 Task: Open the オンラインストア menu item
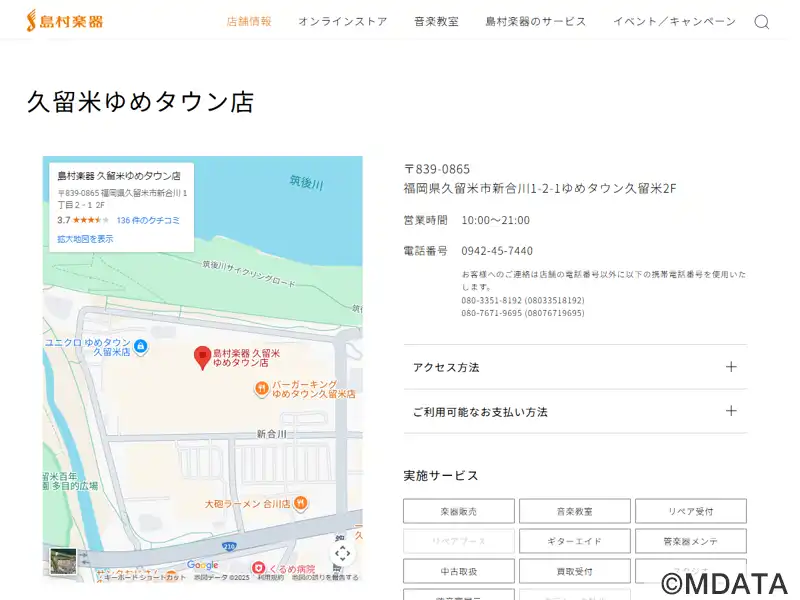[342, 22]
